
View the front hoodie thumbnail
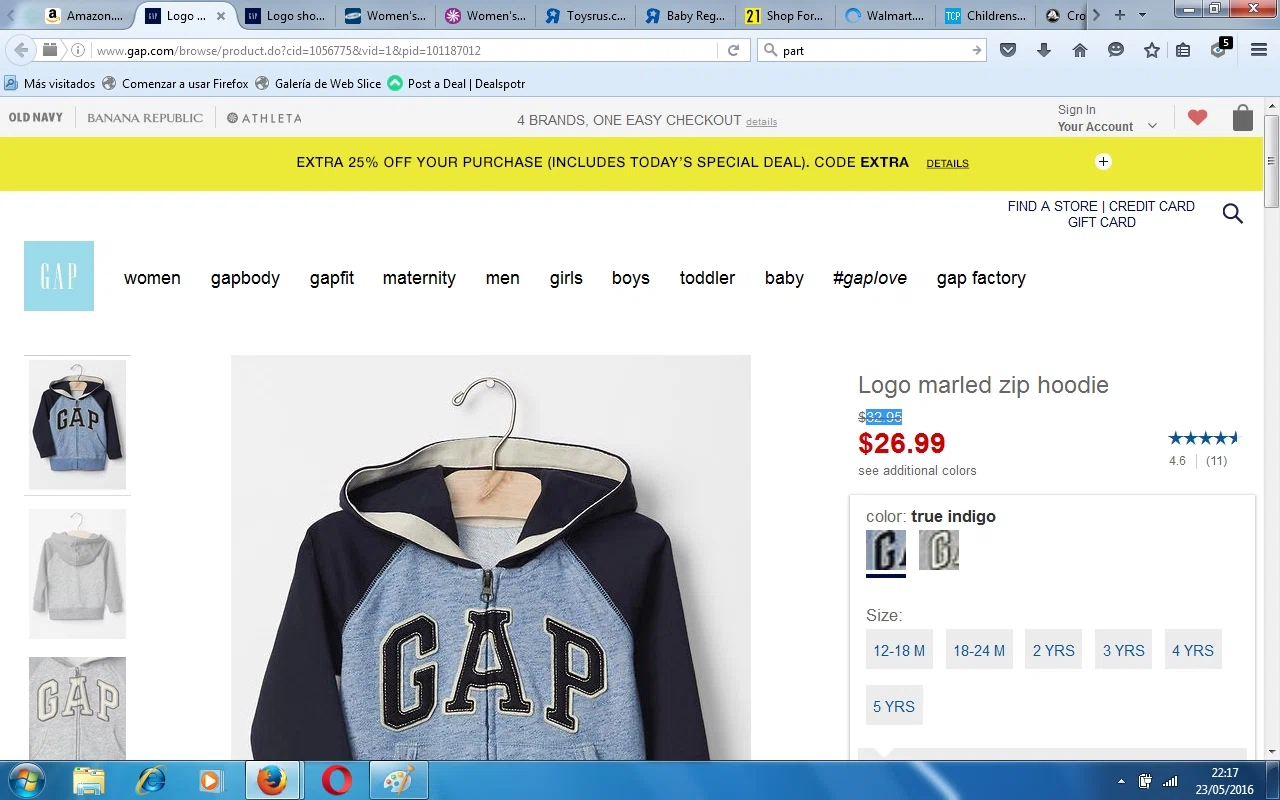click(77, 425)
